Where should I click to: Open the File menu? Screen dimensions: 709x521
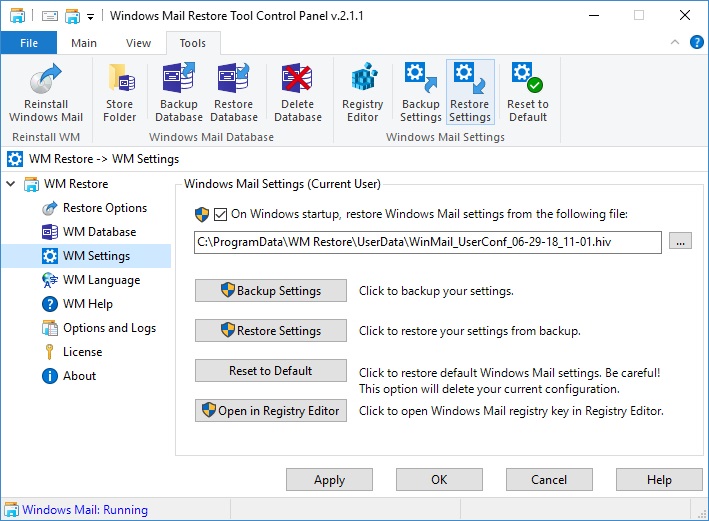tap(29, 43)
